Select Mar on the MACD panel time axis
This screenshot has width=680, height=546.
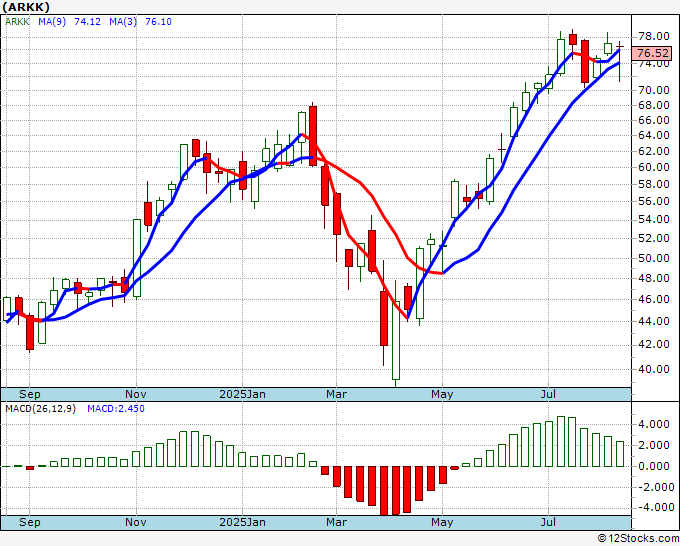coord(337,522)
